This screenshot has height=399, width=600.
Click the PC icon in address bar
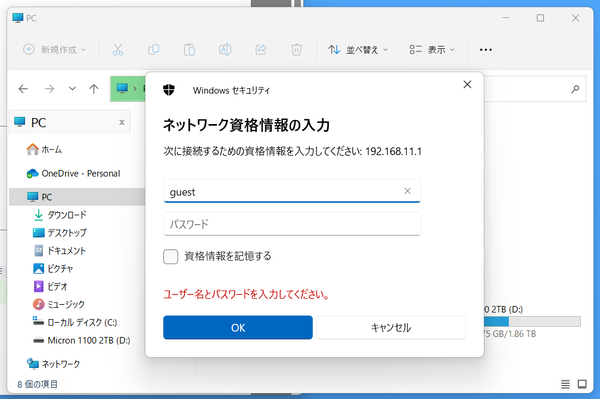[122, 89]
